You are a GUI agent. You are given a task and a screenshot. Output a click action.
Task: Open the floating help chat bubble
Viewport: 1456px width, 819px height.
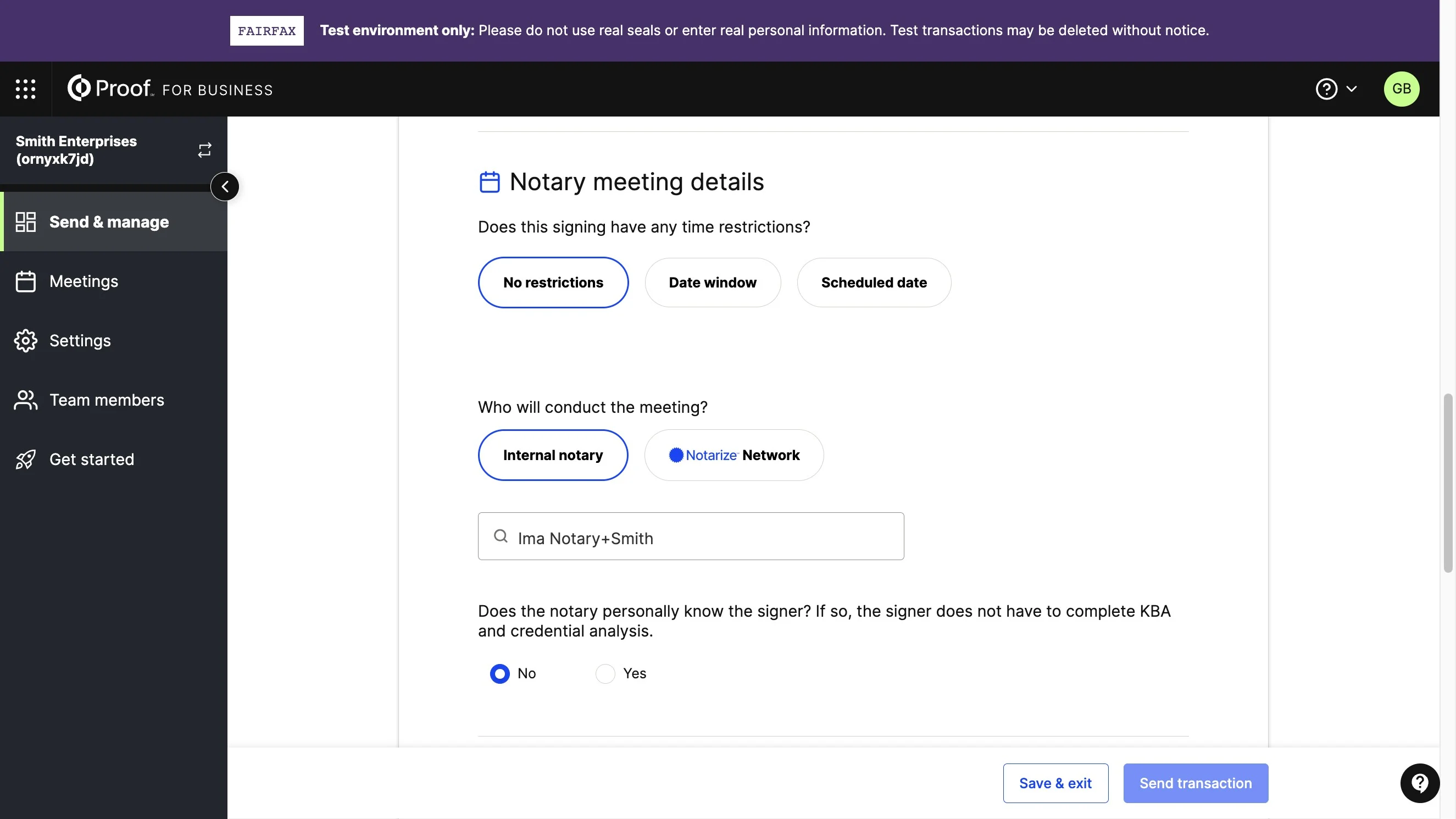click(1419, 783)
